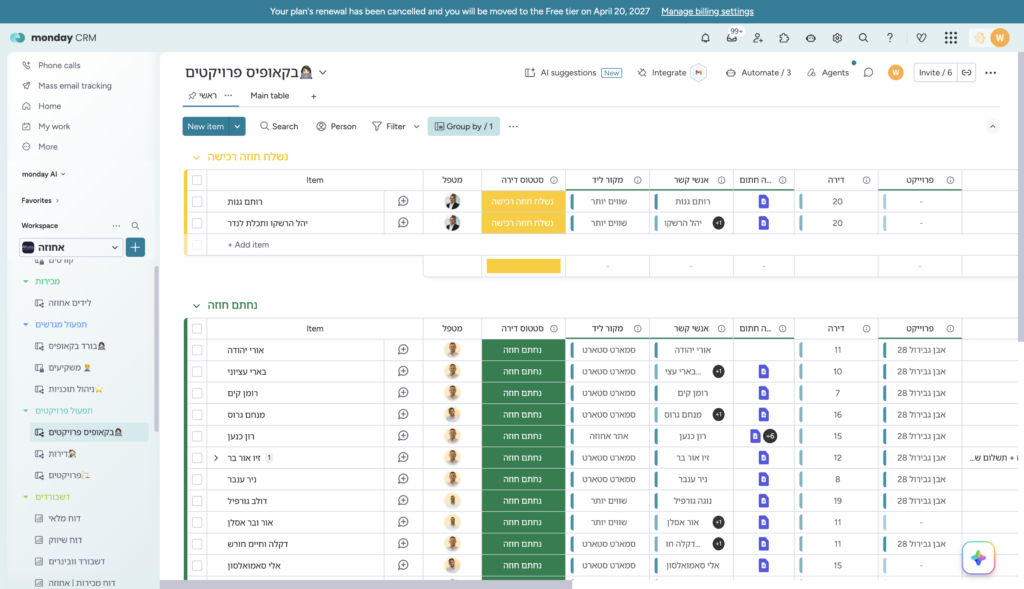Click the Group by / 1 button
Image resolution: width=1024 pixels, height=589 pixels.
click(464, 127)
